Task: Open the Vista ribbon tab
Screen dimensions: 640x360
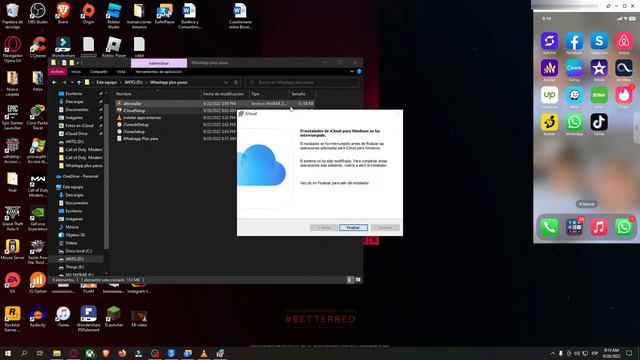Action: 121,71
